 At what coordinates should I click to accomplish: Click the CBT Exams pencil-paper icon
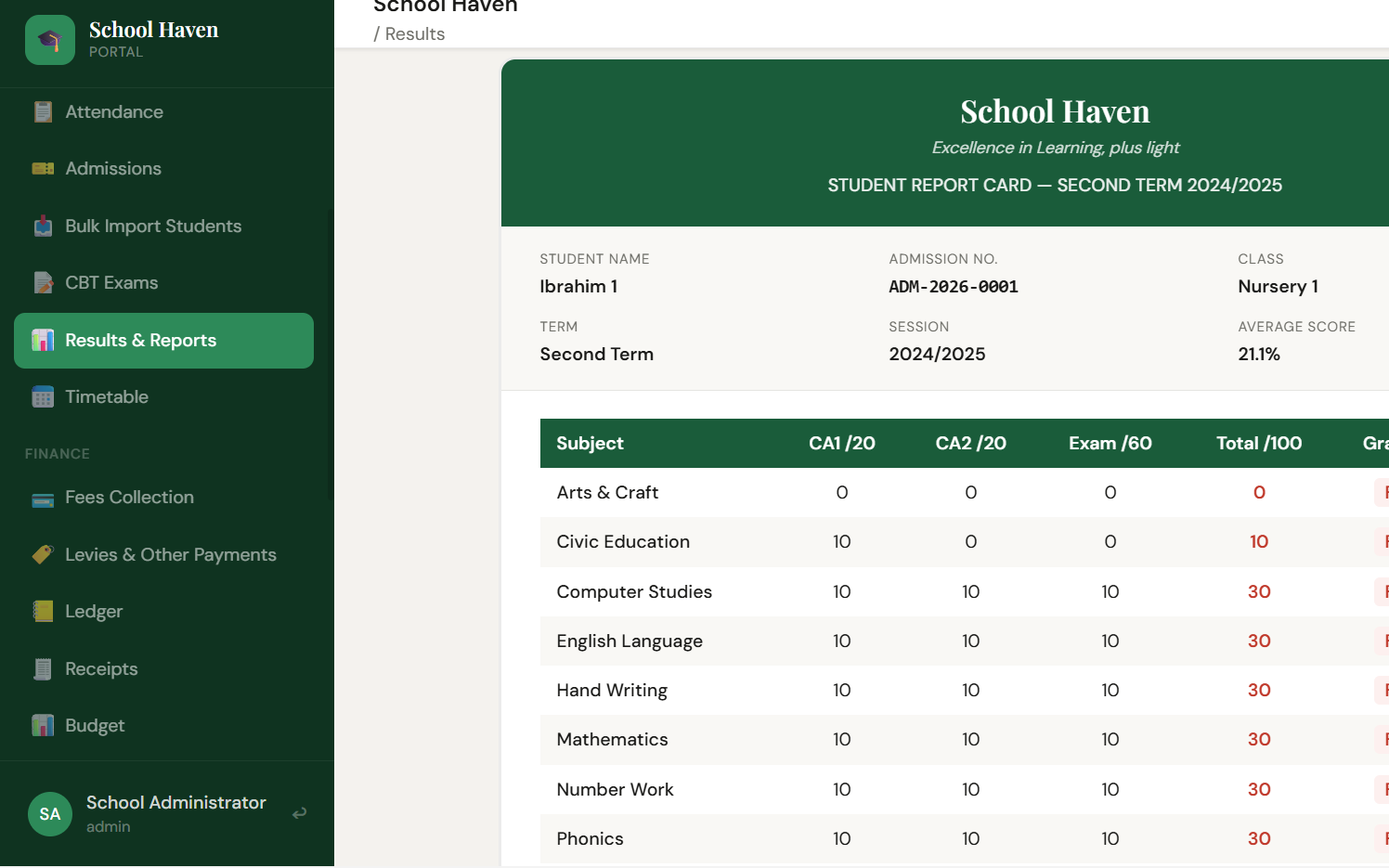coord(43,283)
